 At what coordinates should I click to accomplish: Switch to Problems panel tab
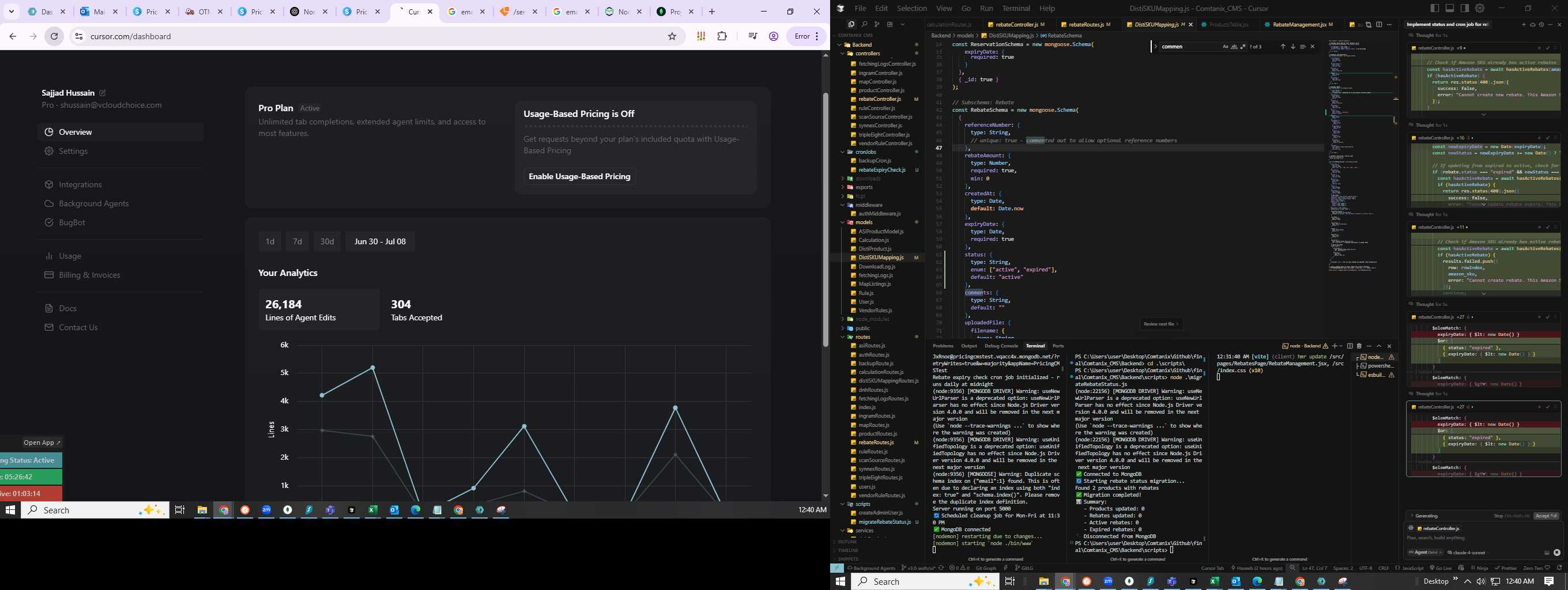click(943, 346)
